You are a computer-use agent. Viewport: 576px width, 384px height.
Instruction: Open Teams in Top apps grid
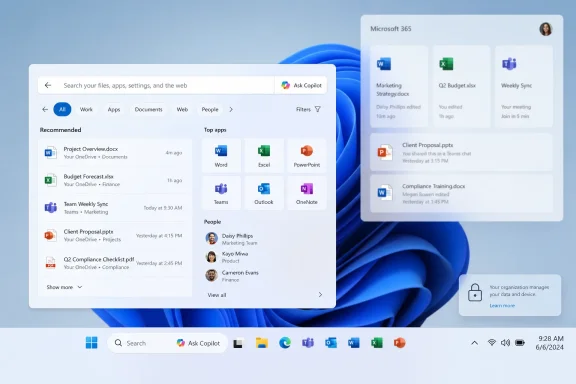[221, 193]
